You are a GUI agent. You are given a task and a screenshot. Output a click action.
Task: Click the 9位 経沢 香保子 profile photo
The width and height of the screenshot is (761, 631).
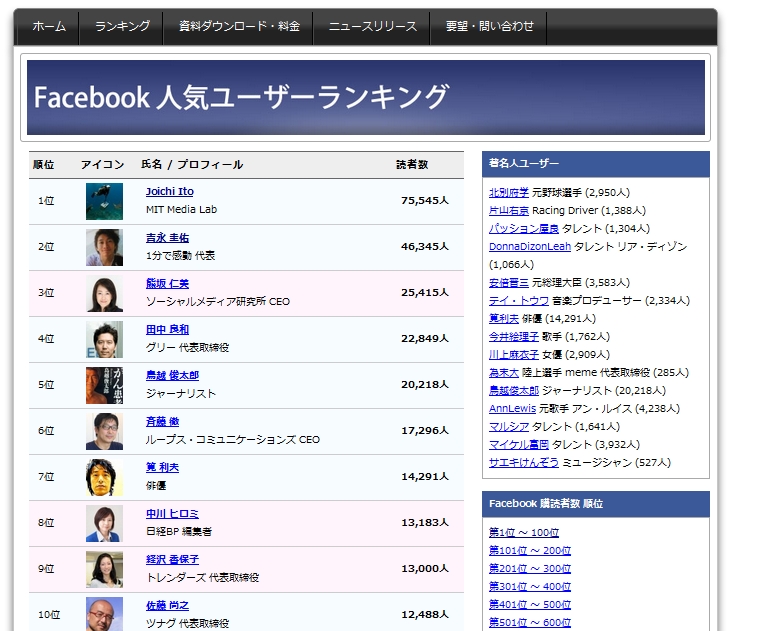(x=104, y=569)
